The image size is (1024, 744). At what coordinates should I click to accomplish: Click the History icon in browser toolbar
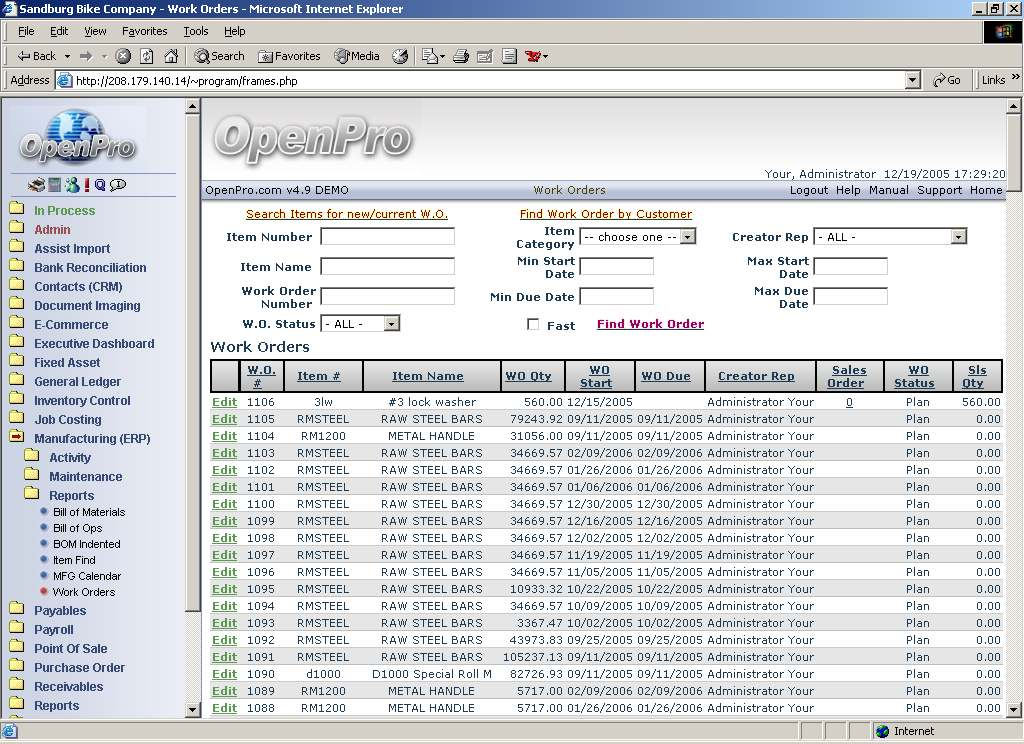(x=400, y=56)
